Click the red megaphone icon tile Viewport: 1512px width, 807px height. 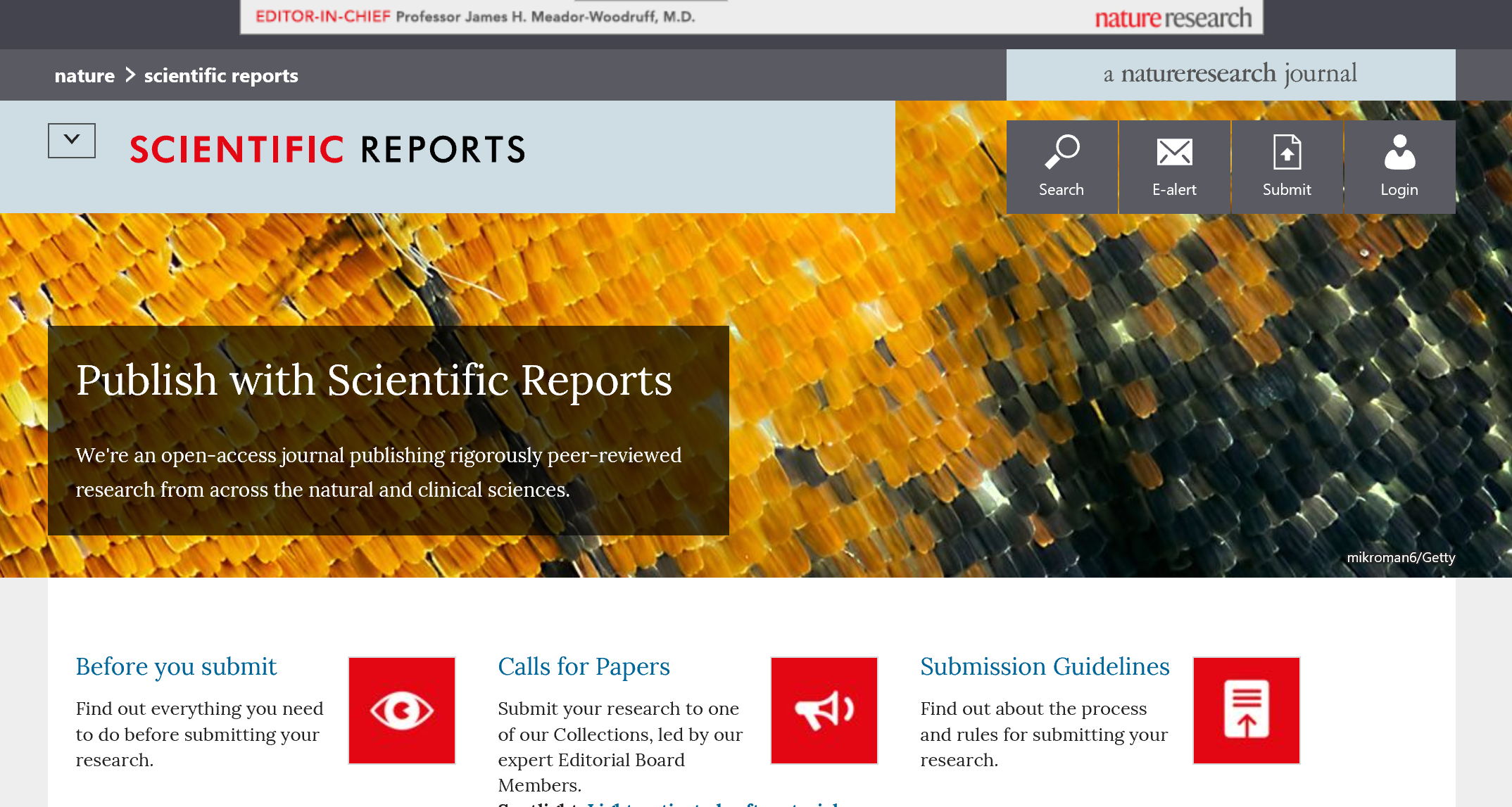pos(824,710)
